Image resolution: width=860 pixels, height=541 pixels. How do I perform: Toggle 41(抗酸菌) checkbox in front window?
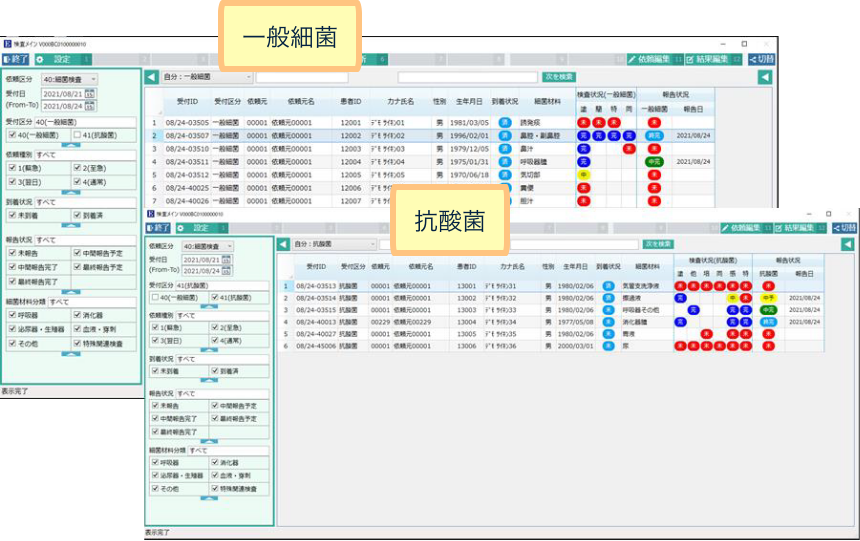coord(212,297)
